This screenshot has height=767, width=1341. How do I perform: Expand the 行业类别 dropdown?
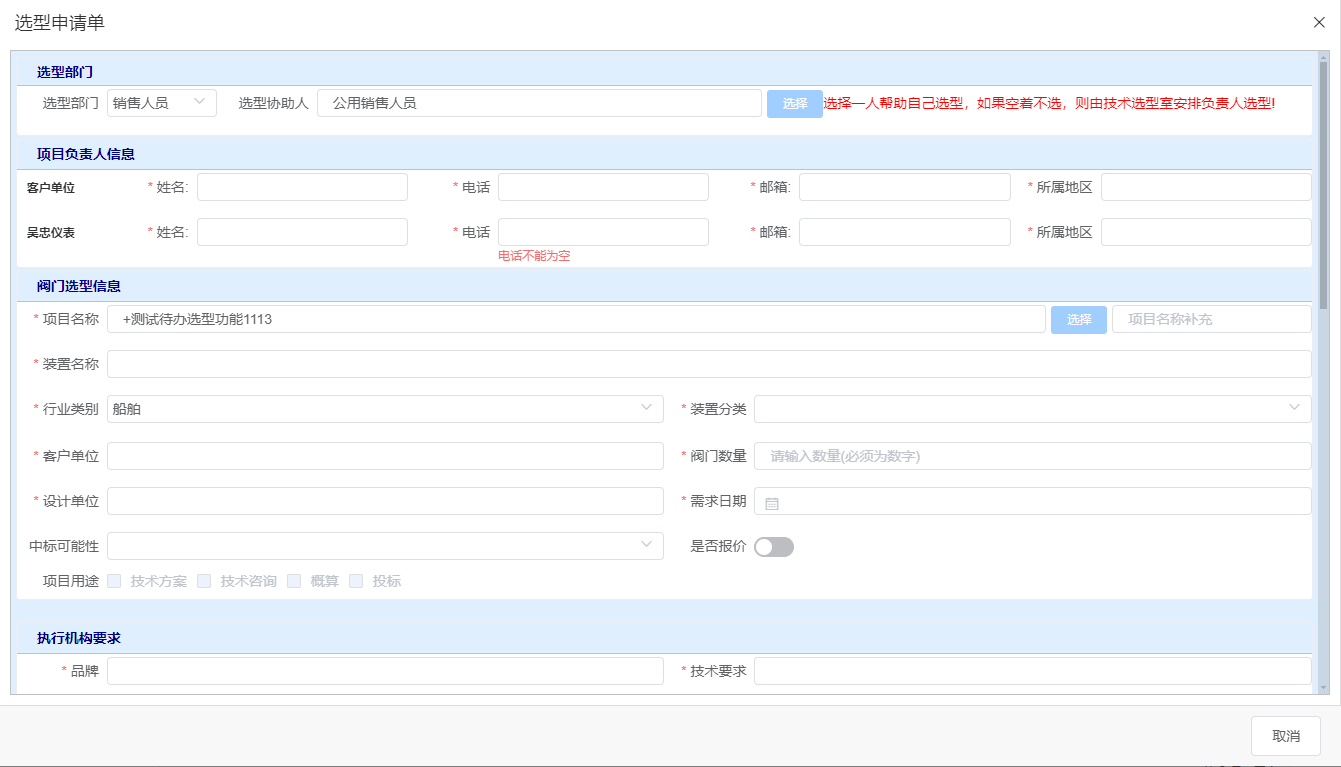tap(385, 409)
